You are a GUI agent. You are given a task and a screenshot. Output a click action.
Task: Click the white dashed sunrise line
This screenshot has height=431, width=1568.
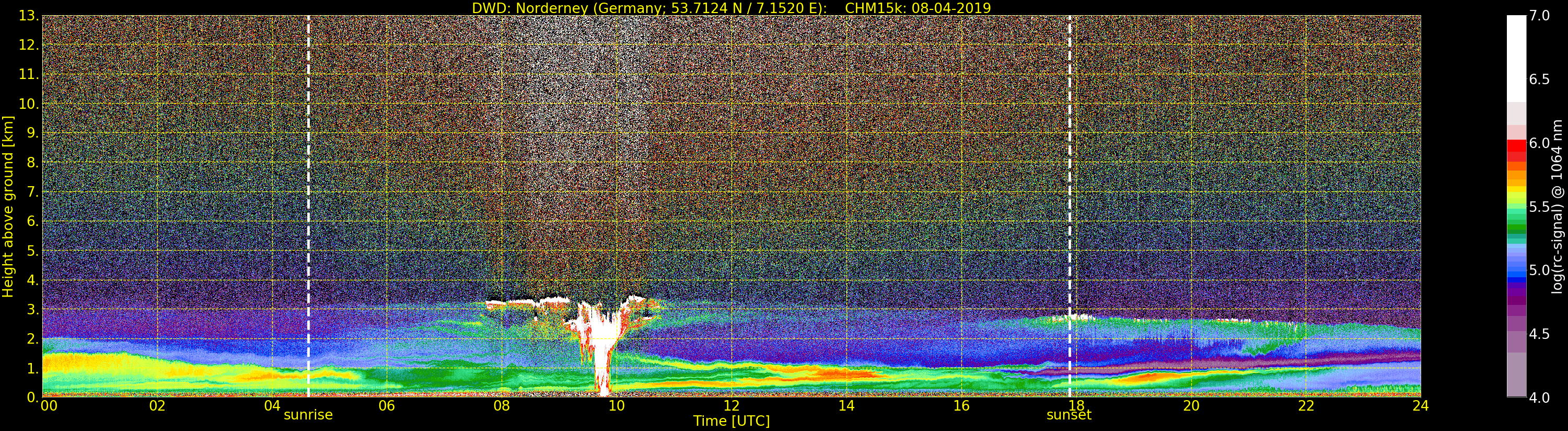309,206
